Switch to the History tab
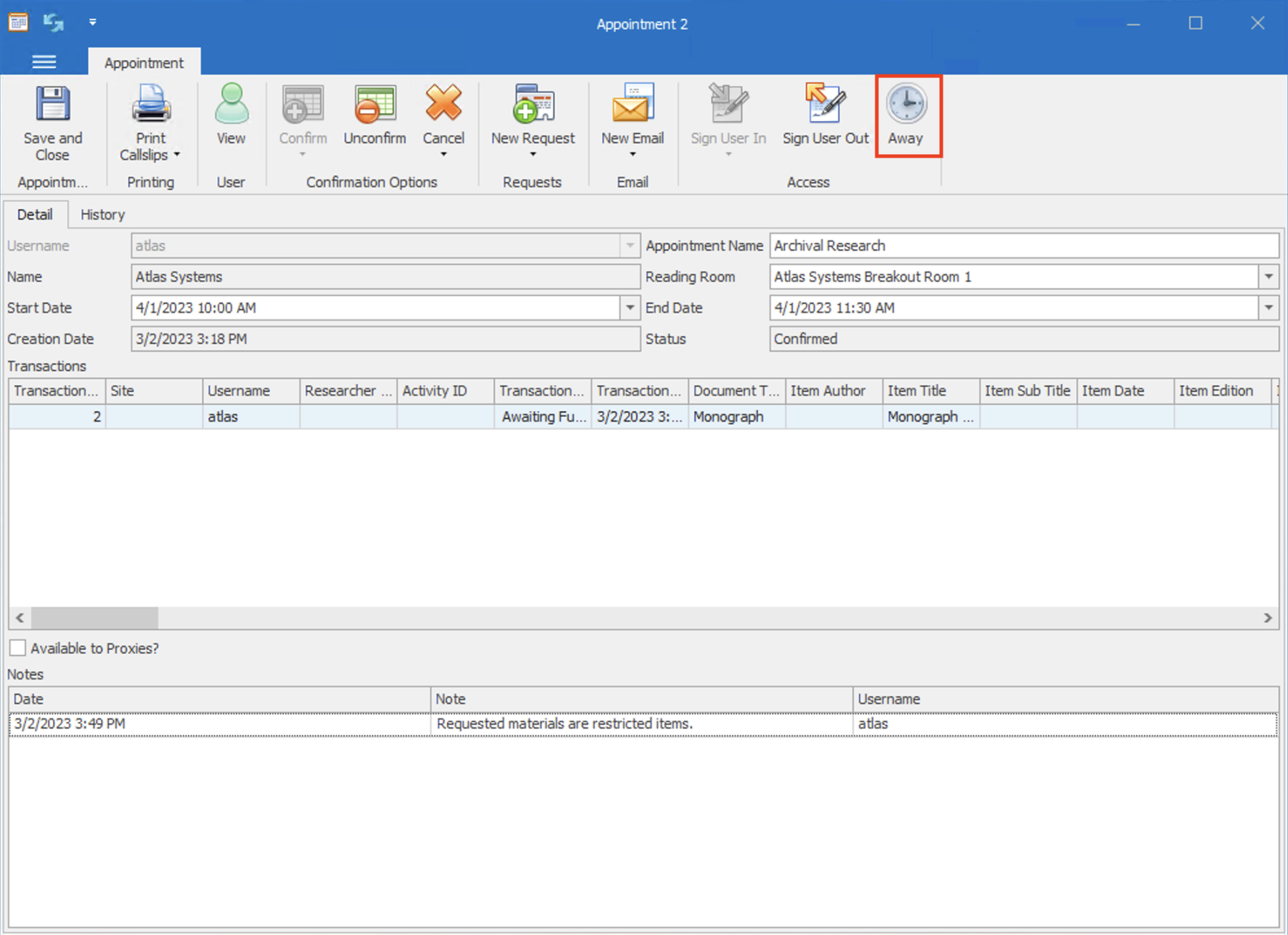This screenshot has height=935, width=1288. click(102, 215)
